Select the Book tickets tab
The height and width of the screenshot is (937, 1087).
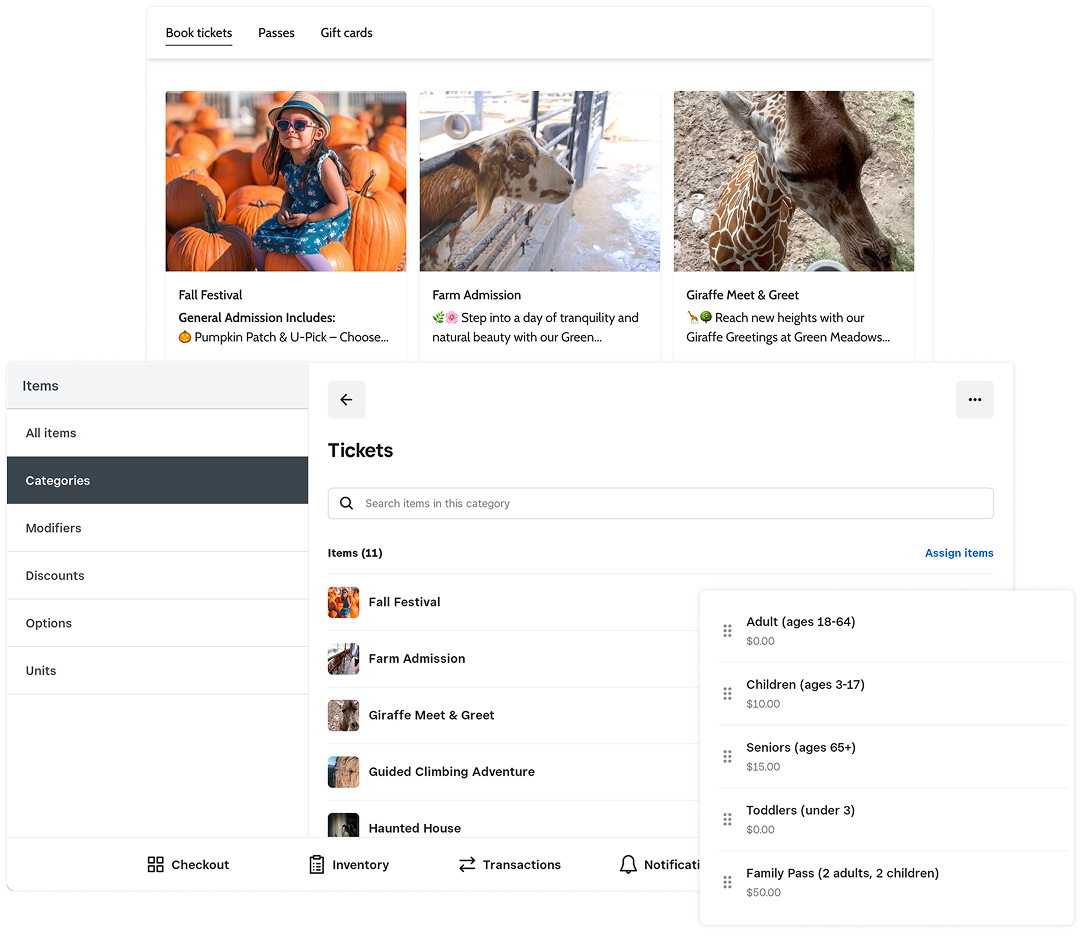click(x=198, y=32)
